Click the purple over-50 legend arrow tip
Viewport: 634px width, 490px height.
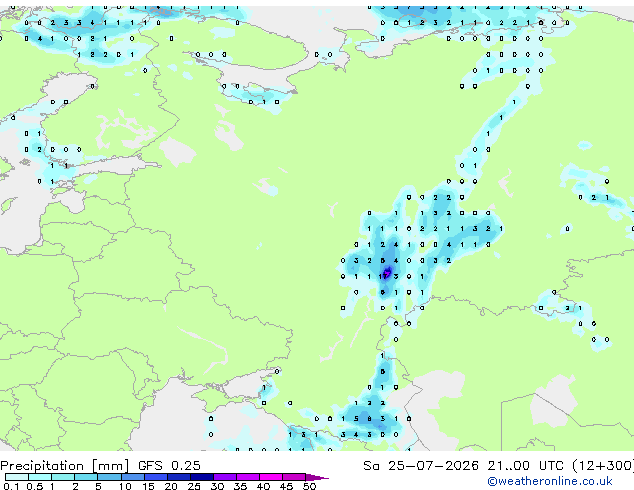[x=317, y=477]
